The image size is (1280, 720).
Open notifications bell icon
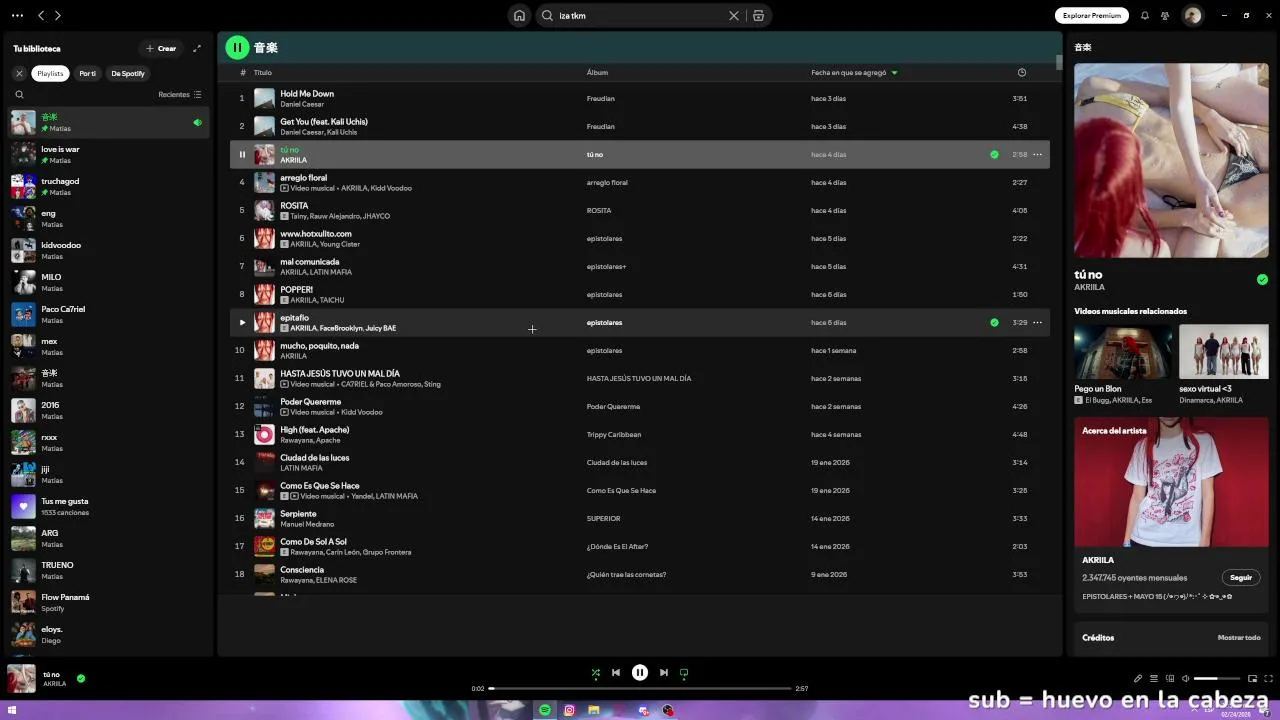pos(1145,15)
